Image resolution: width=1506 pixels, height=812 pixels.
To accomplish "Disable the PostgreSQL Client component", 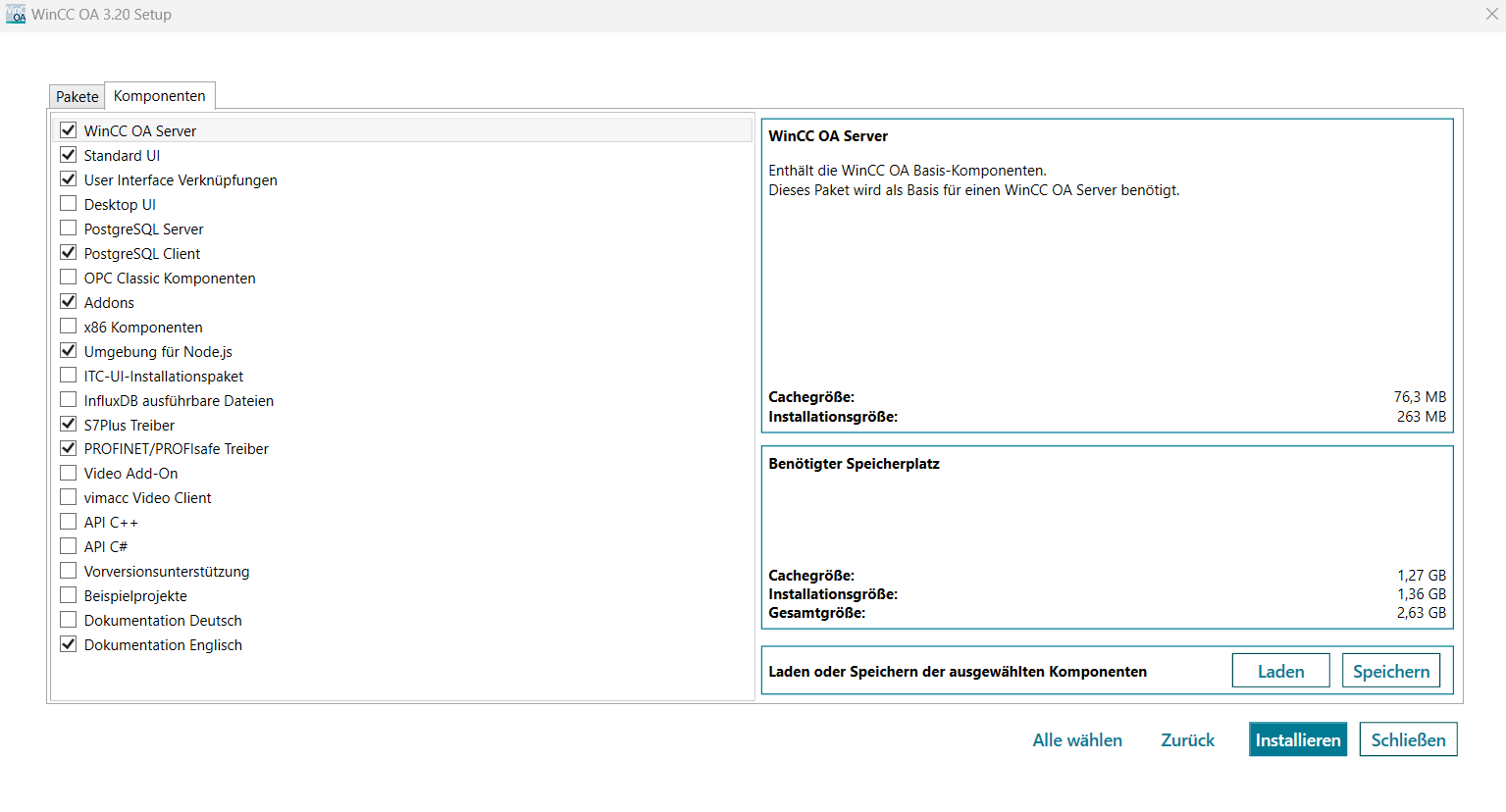I will [69, 252].
